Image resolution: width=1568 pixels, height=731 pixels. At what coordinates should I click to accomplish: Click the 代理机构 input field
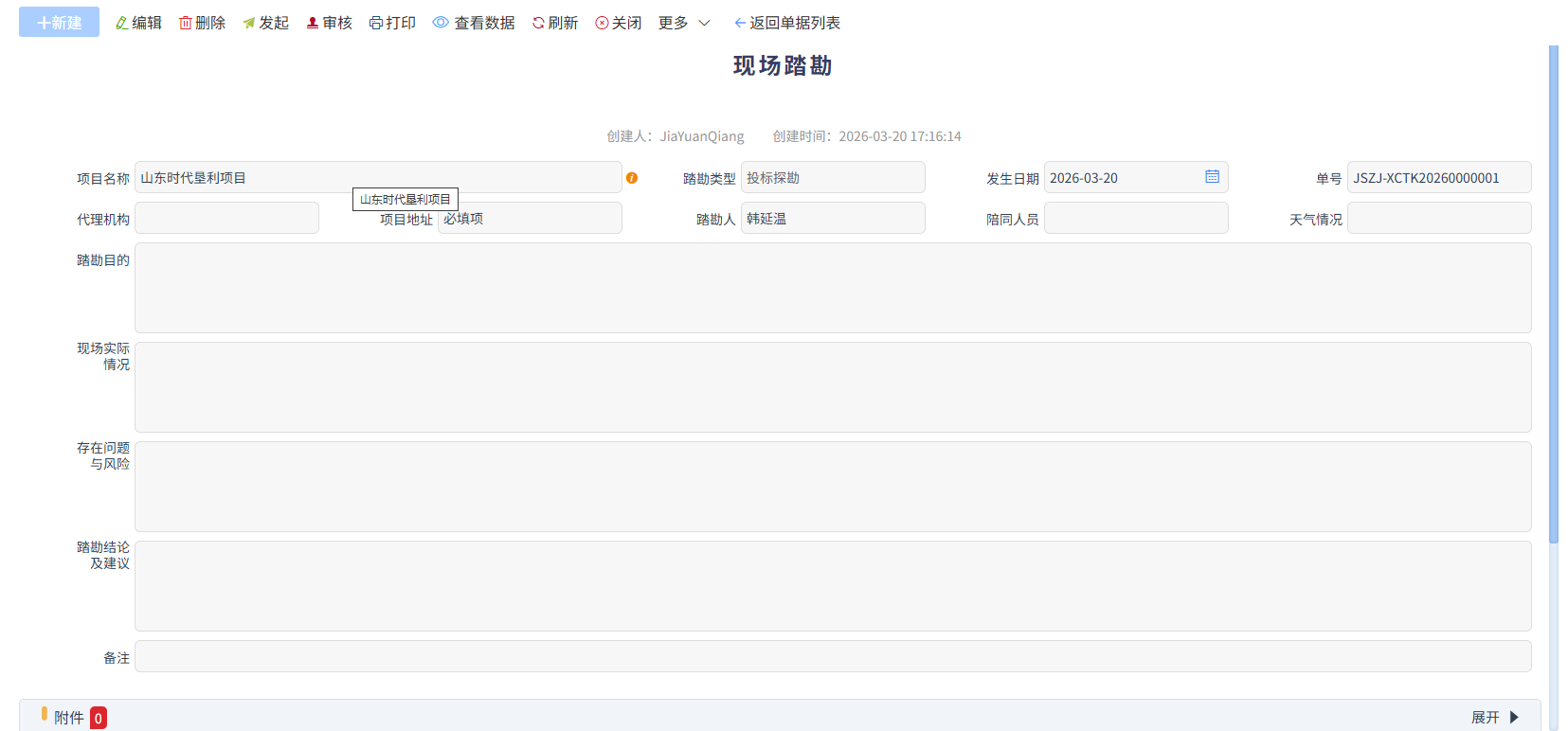coord(226,218)
